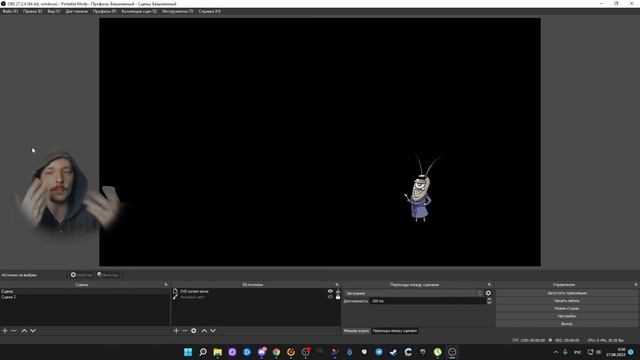640x360 pixels.
Task: Move the scene up in the Scenes panel
Action: (x=24, y=331)
